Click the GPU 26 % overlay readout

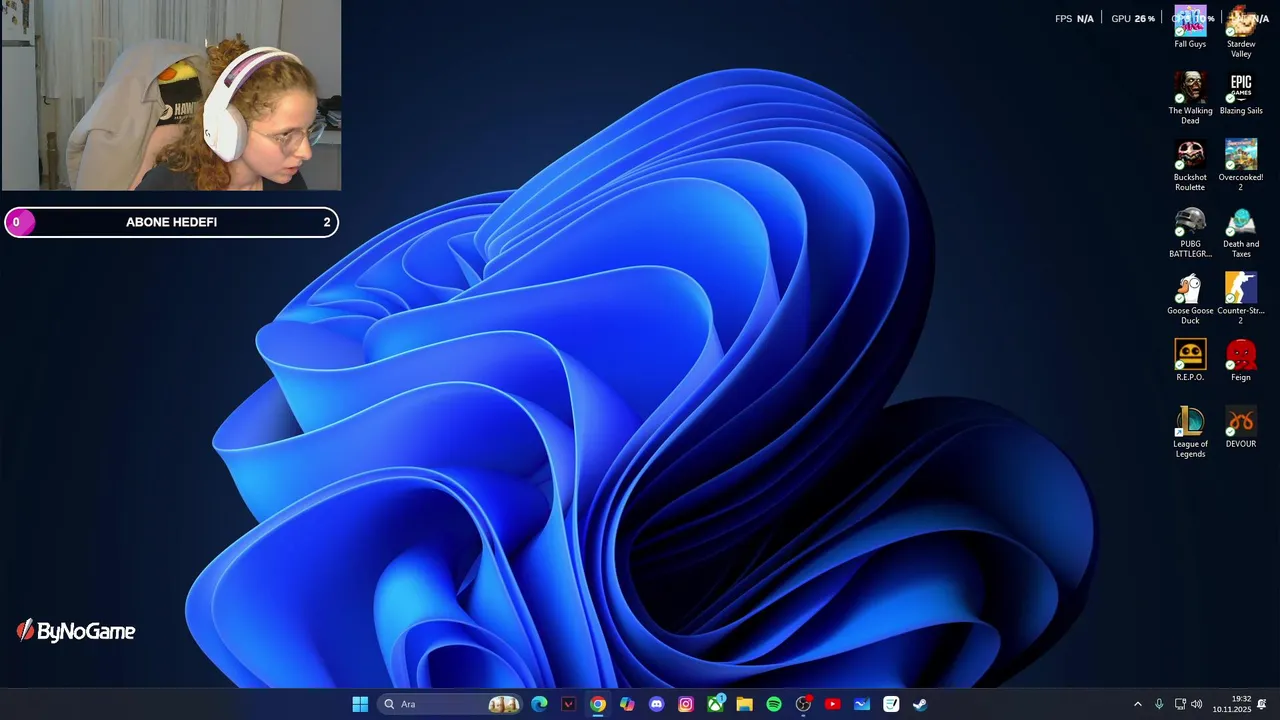pyautogui.click(x=1133, y=18)
